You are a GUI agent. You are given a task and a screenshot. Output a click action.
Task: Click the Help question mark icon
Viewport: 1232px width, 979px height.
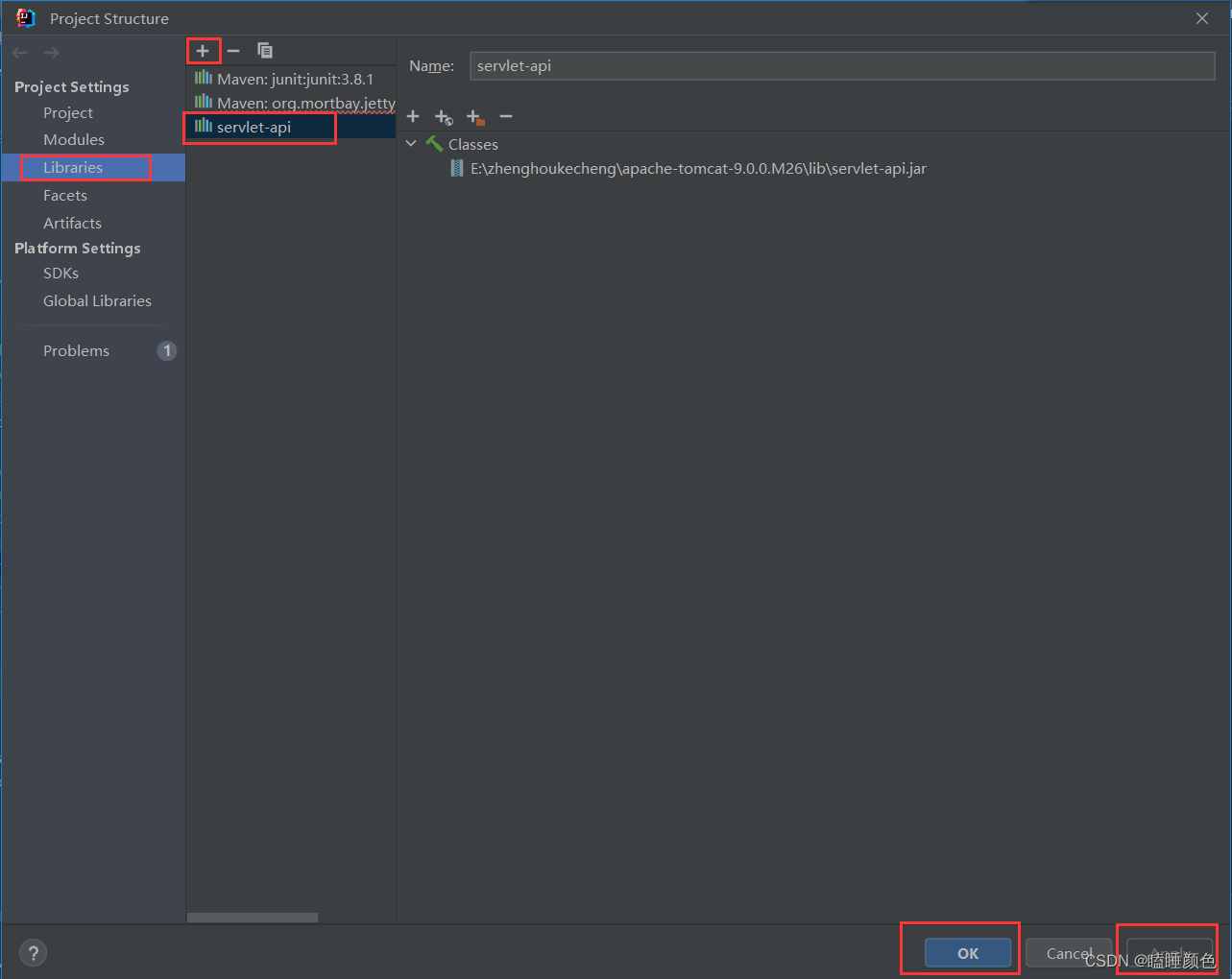point(33,952)
